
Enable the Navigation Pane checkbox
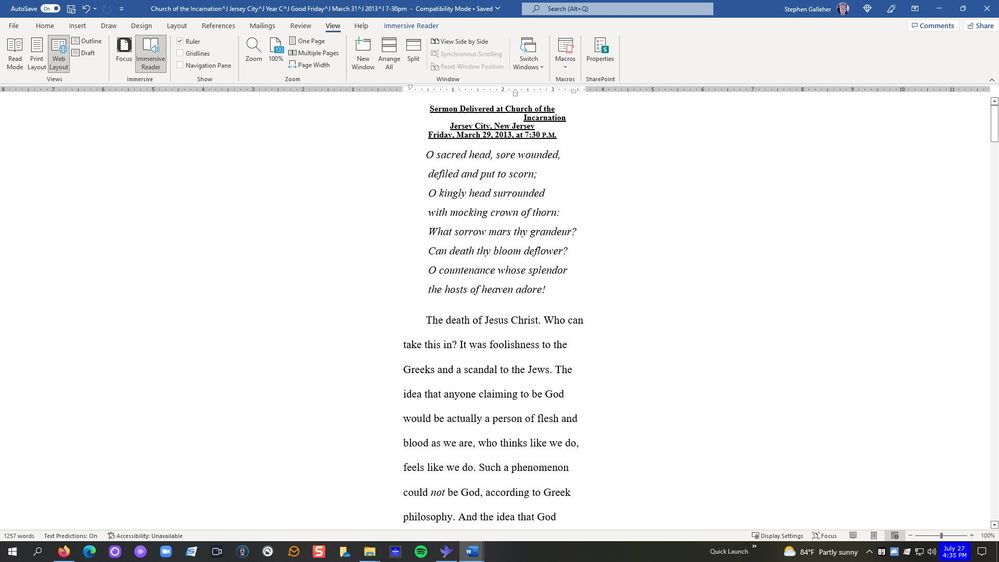180,65
